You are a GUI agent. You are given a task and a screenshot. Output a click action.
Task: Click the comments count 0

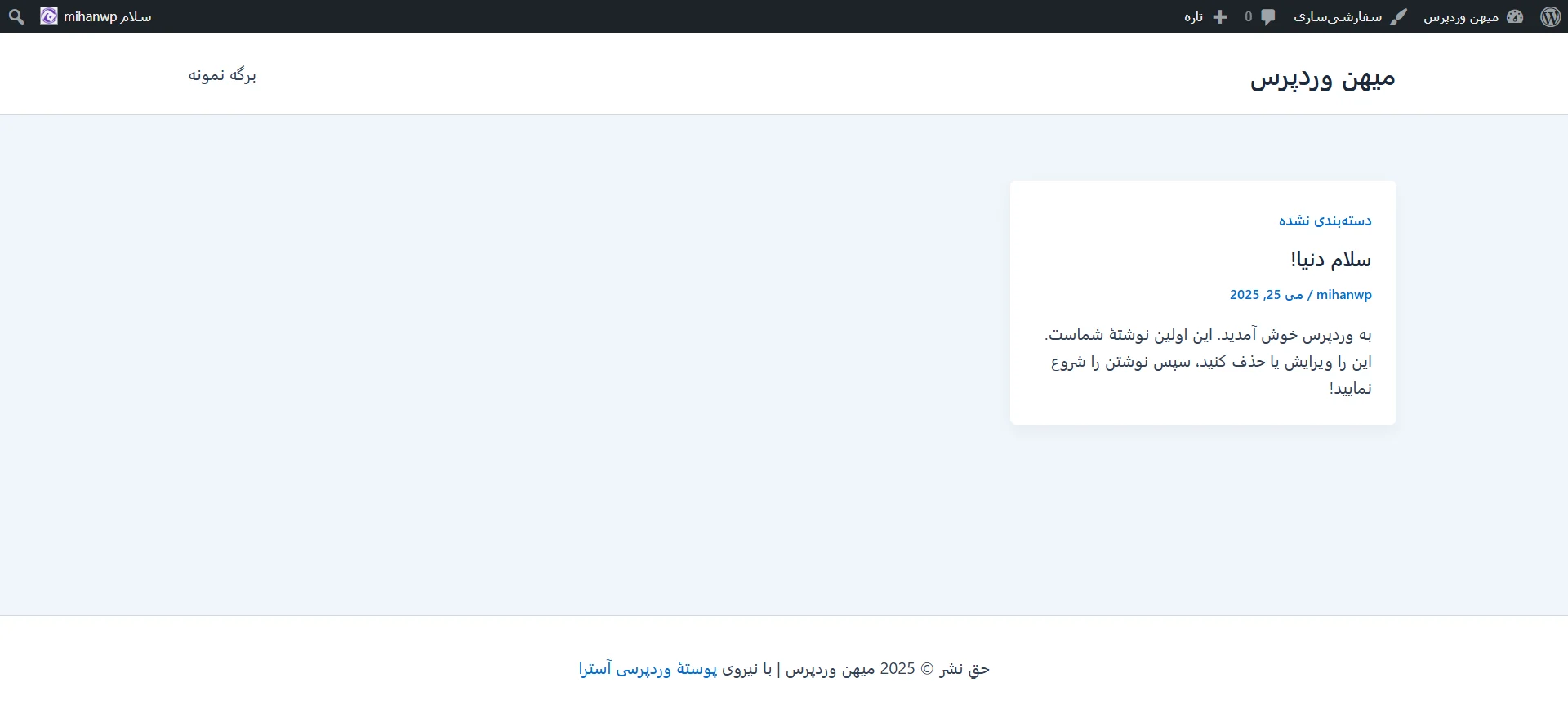[x=1248, y=16]
